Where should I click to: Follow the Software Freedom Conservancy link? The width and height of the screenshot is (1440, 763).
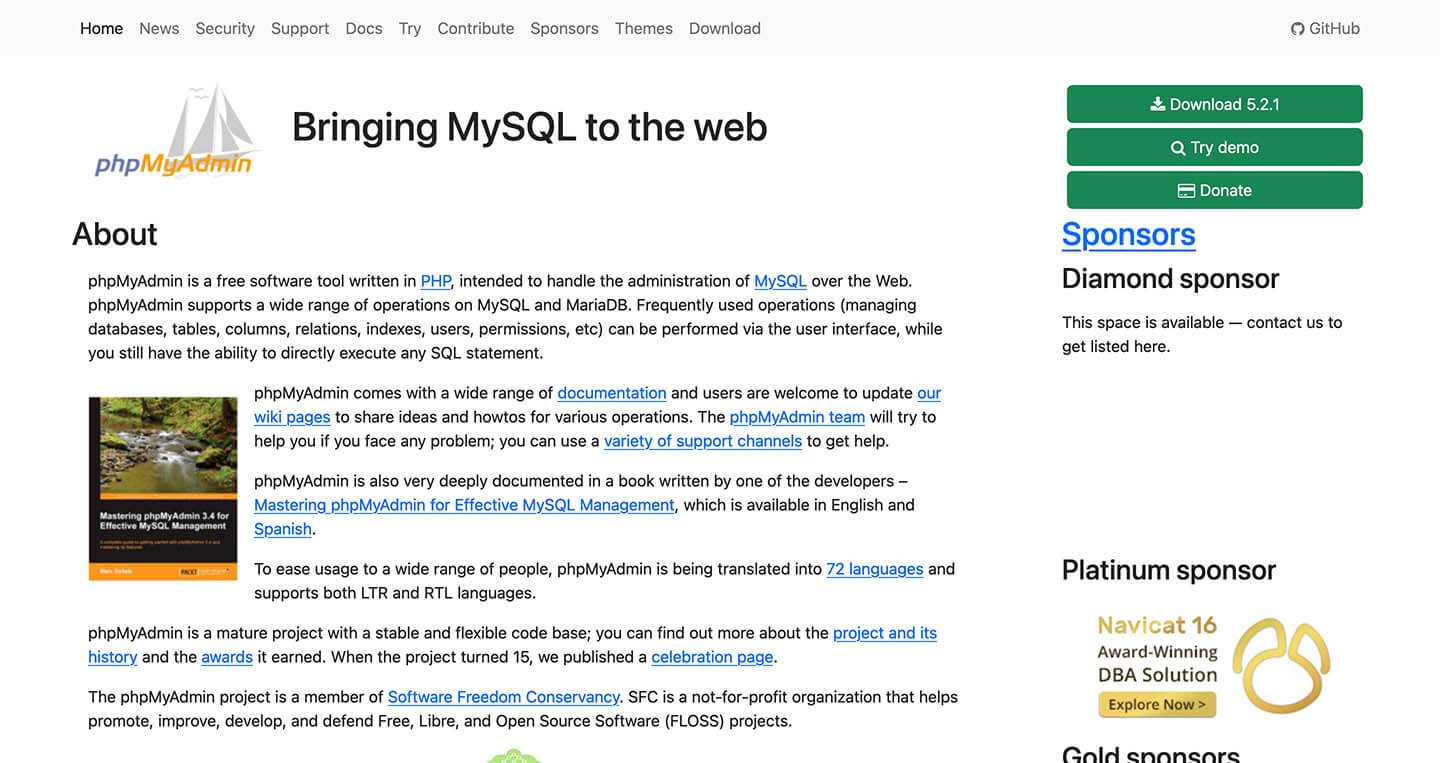[504, 697]
